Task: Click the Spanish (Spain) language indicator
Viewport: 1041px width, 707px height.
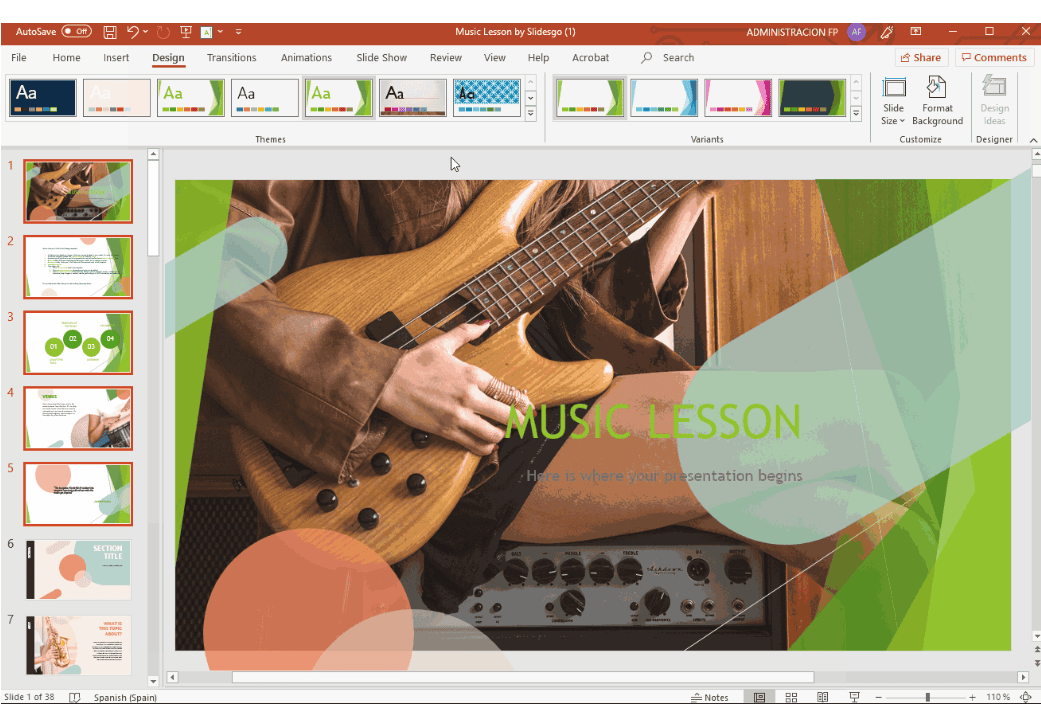Action: pos(125,697)
